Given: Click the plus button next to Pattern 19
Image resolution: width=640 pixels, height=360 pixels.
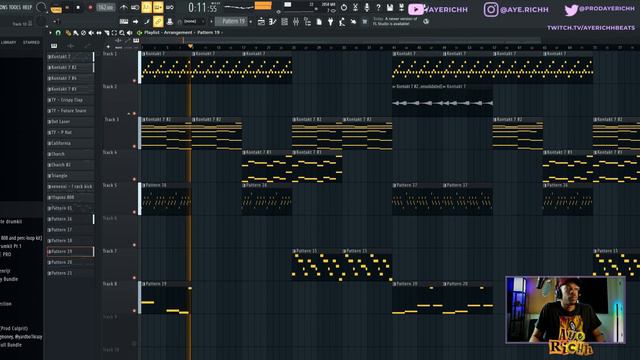Looking at the screenshot, I should pos(250,21).
